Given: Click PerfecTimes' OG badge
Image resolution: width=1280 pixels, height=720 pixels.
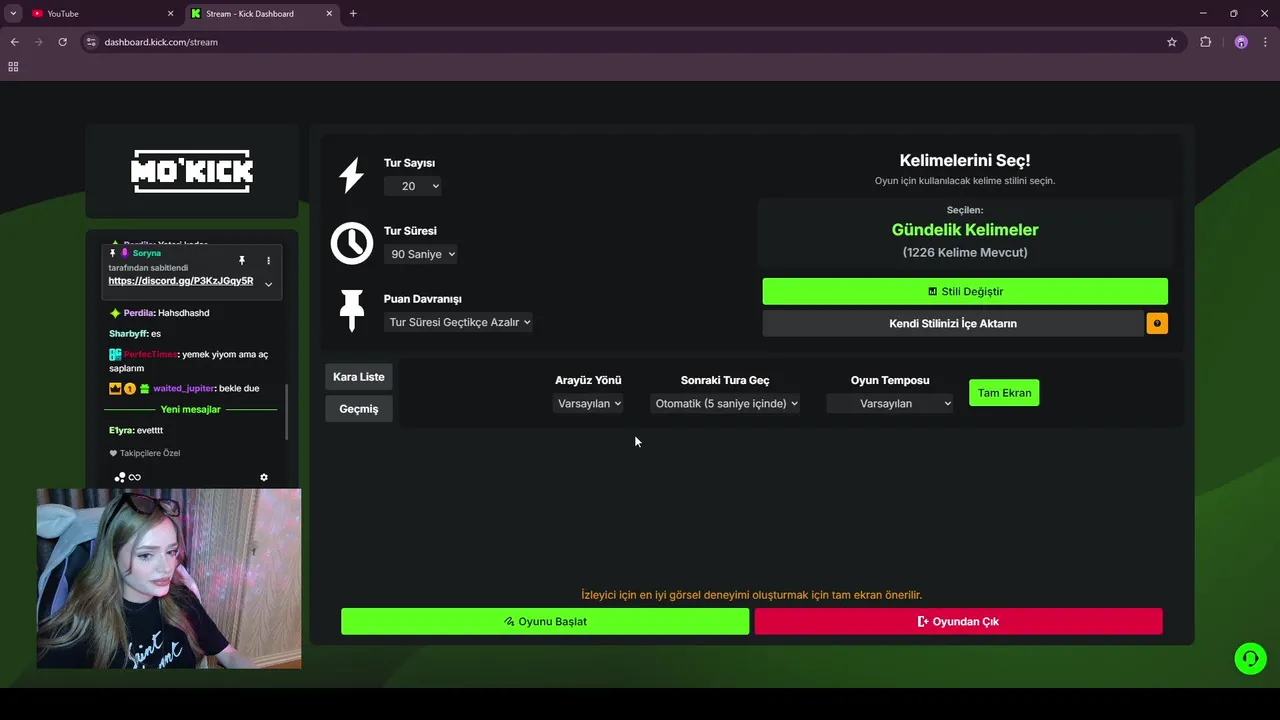Looking at the screenshot, I should pyautogui.click(x=115, y=354).
